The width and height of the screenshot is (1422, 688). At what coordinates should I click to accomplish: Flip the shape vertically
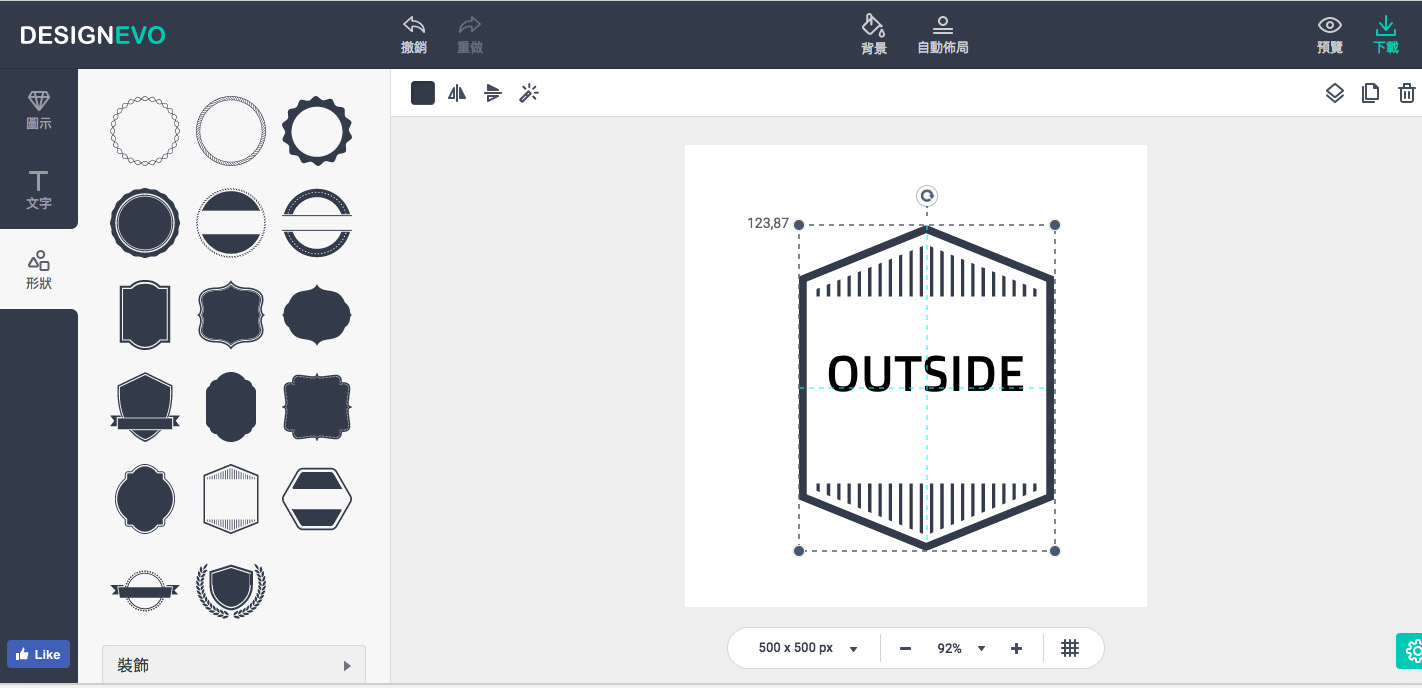(493, 93)
